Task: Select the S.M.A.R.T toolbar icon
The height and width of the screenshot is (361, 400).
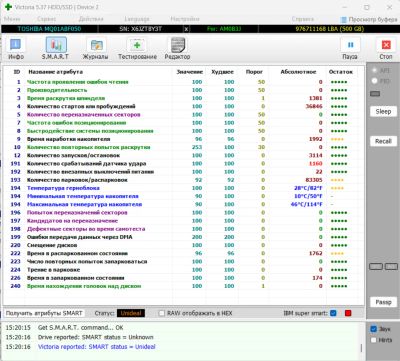Action: pyautogui.click(x=55, y=49)
